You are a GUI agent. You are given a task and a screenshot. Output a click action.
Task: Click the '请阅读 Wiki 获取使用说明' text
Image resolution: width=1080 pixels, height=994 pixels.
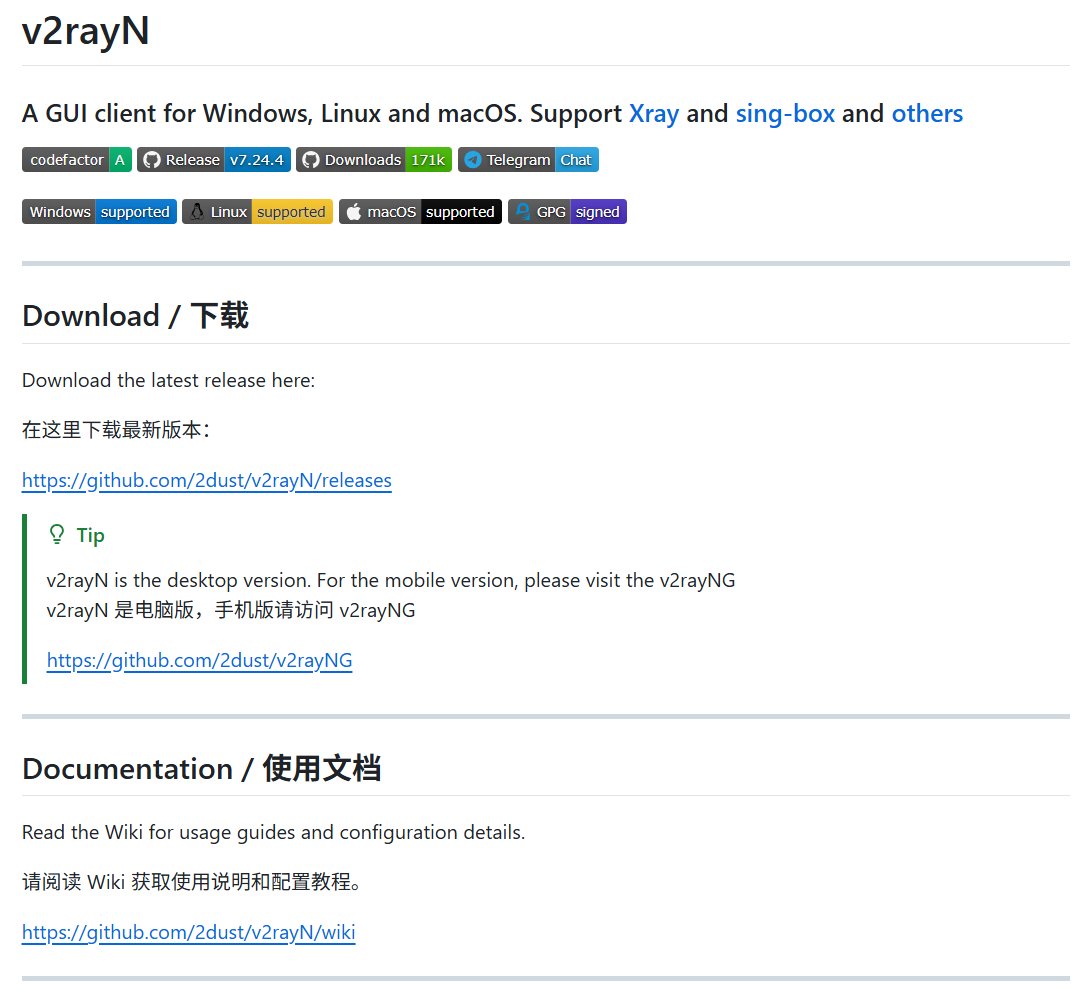(x=191, y=882)
